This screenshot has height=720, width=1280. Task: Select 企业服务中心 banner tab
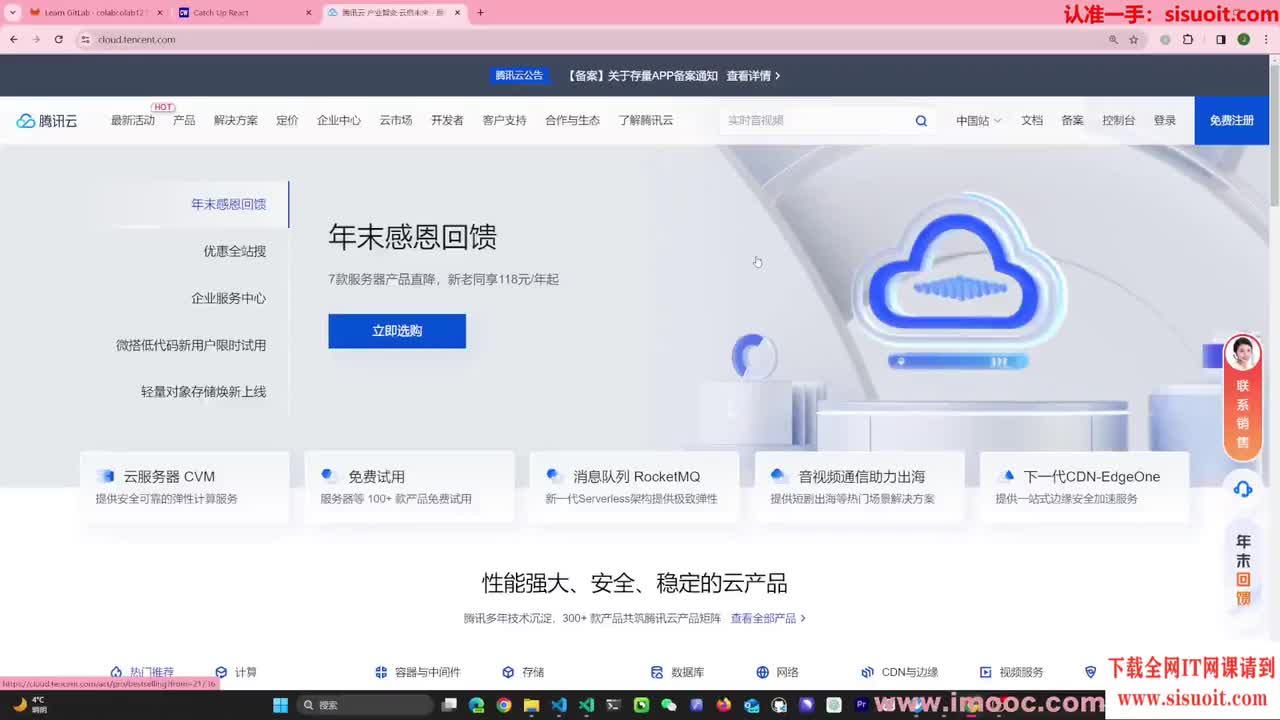[x=229, y=298]
